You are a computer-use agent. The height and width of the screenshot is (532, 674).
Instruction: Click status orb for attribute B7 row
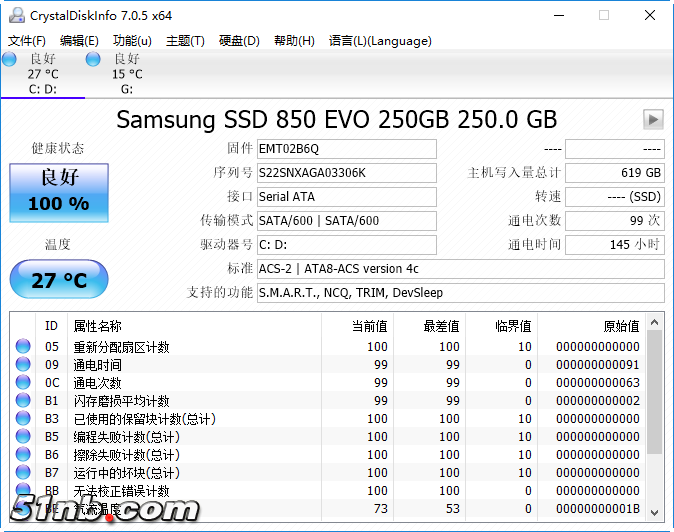click(x=23, y=472)
